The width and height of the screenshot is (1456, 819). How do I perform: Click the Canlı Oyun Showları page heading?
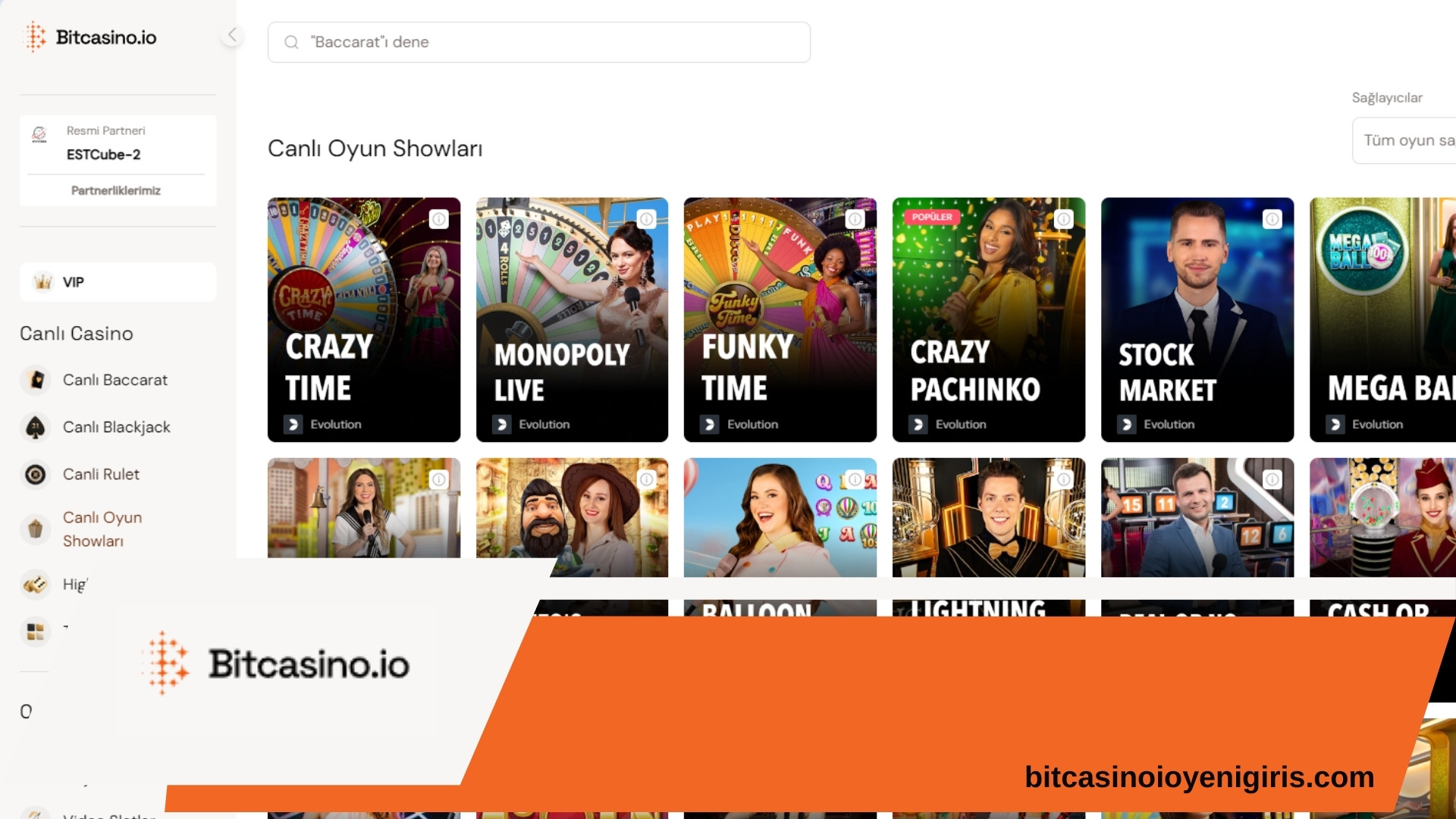coord(375,149)
